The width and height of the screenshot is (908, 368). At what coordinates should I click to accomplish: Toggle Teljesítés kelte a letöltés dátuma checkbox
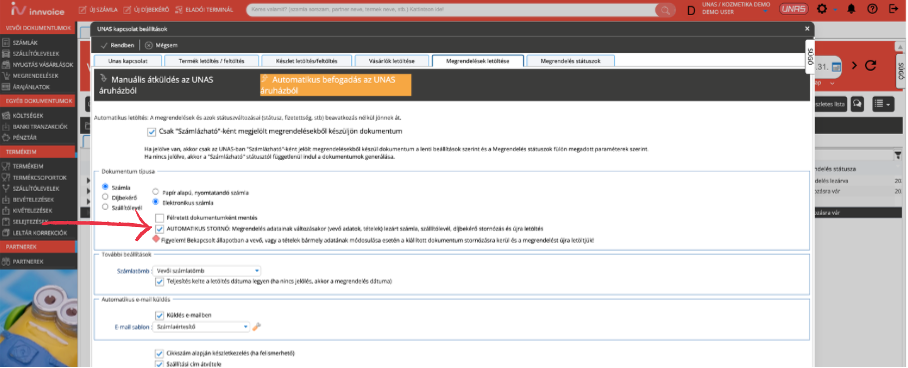[x=160, y=282]
